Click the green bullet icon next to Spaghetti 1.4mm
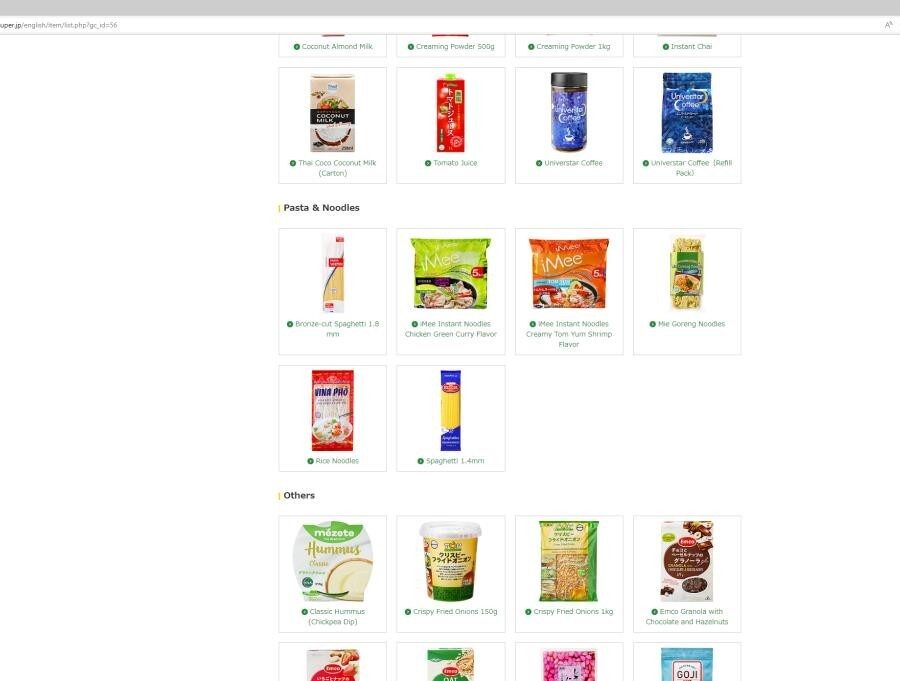The image size is (900, 681). tap(421, 461)
